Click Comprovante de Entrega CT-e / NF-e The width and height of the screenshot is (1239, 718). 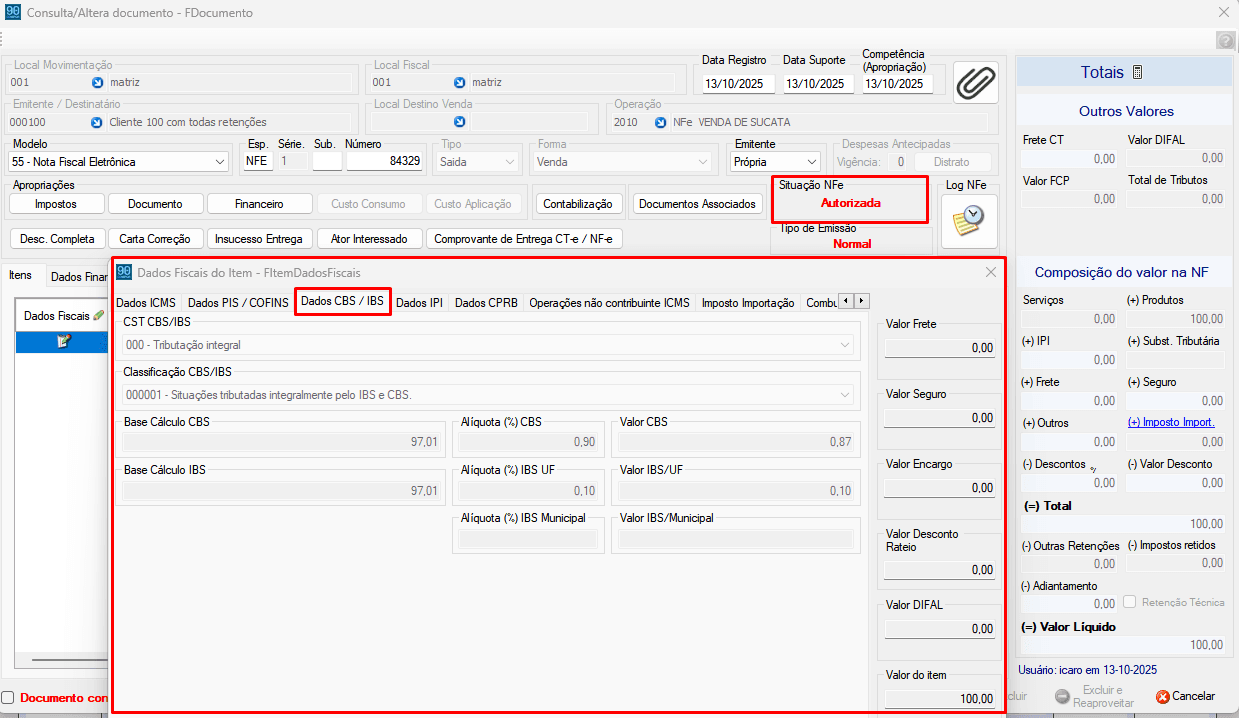(x=523, y=239)
